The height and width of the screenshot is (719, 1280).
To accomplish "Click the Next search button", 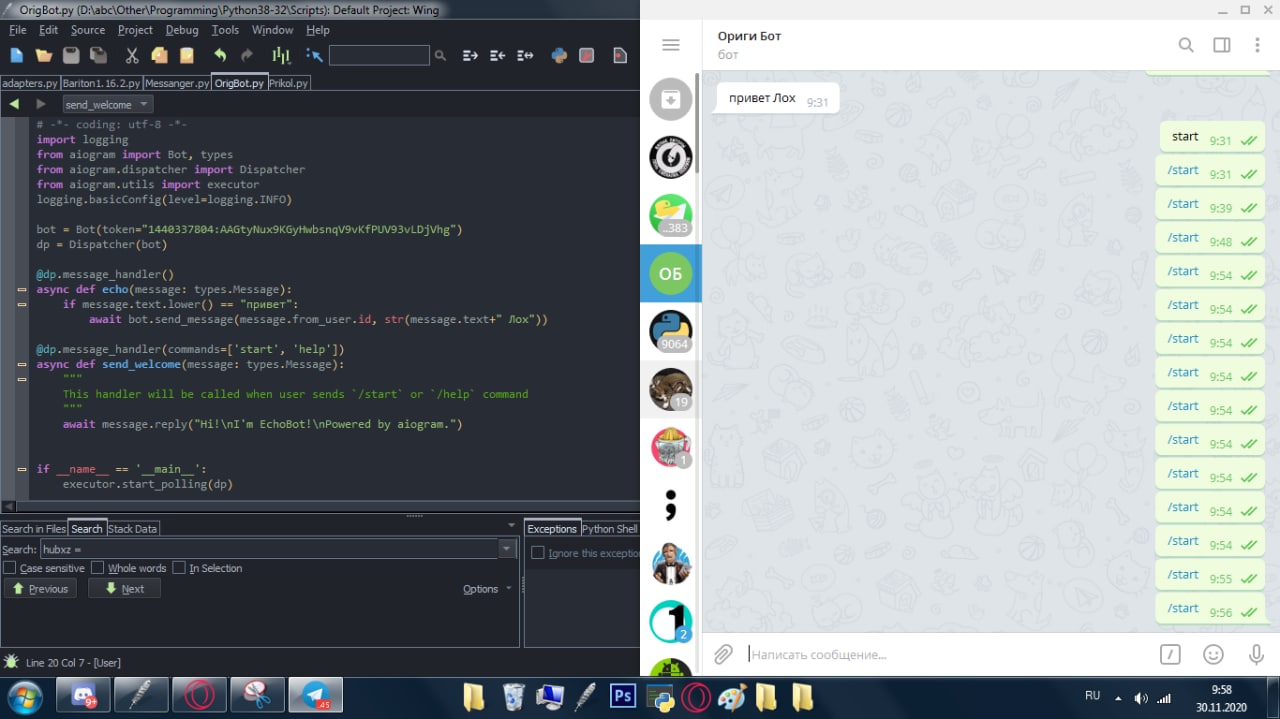I will point(124,589).
